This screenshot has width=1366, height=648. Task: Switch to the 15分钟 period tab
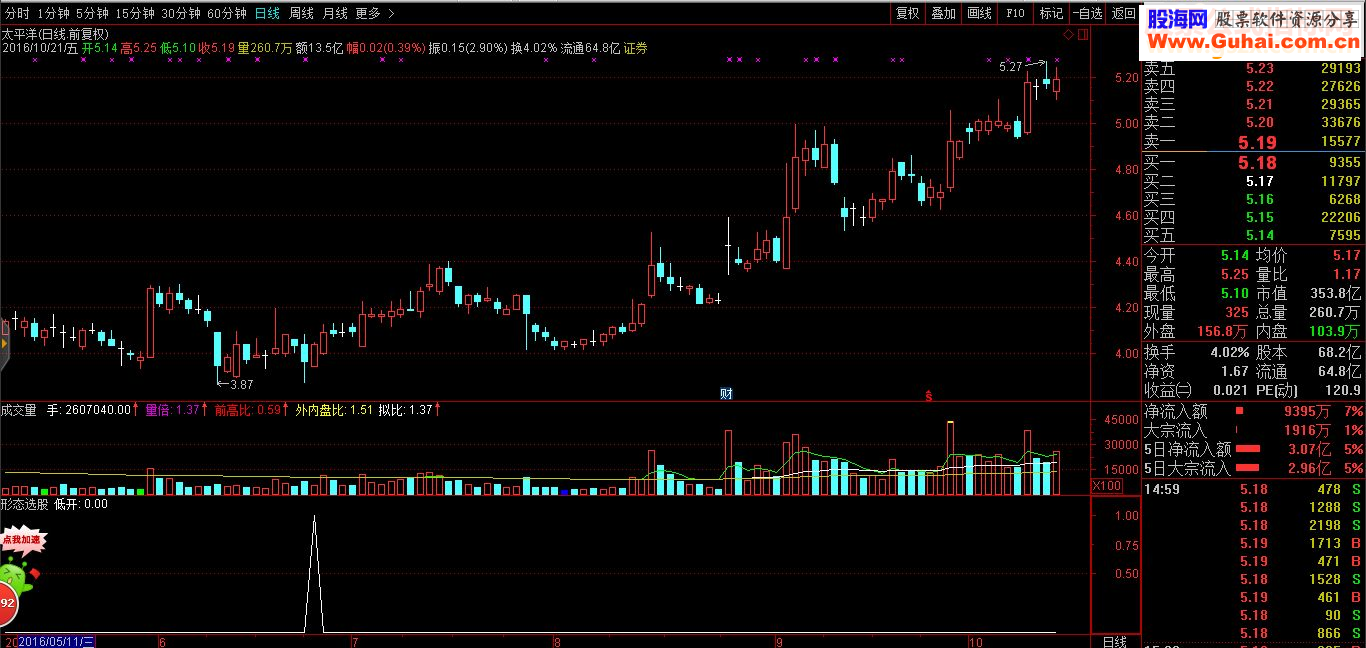(x=135, y=13)
